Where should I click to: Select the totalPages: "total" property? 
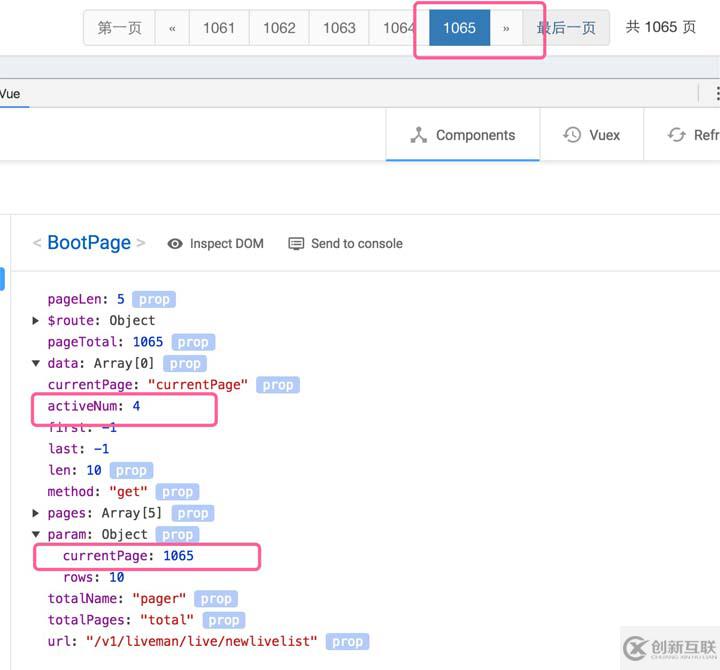(121, 620)
